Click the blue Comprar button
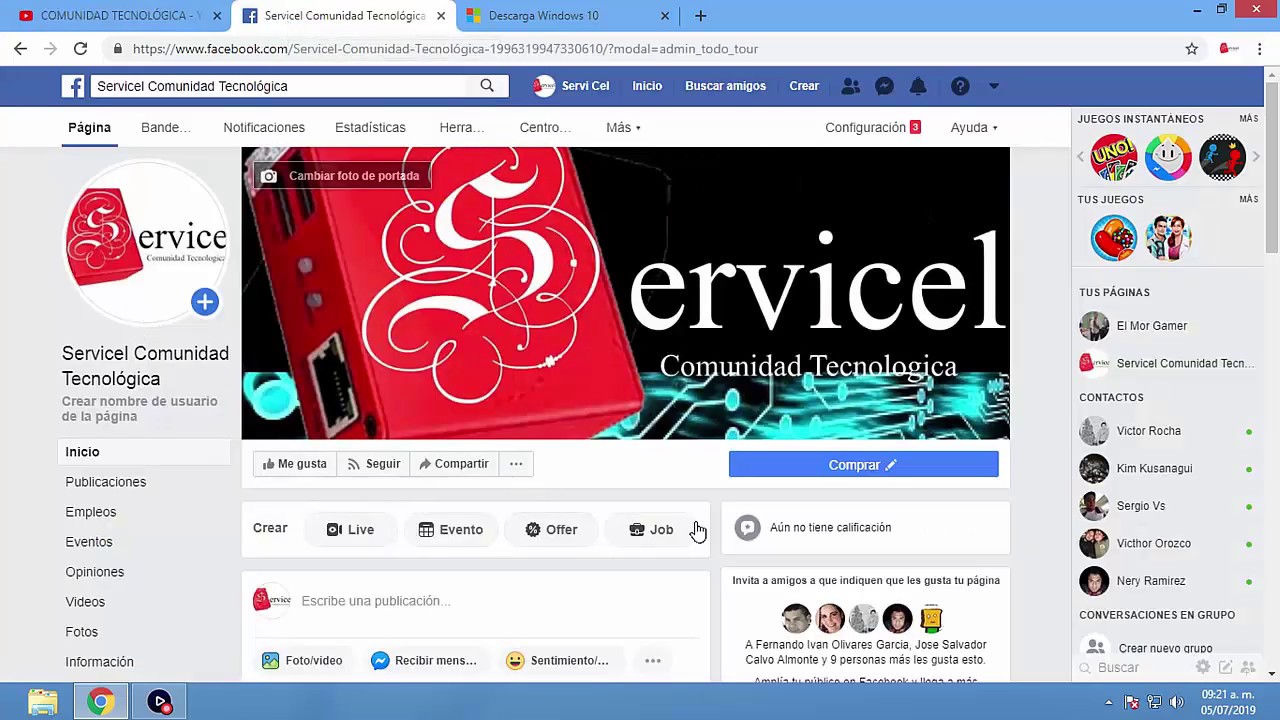This screenshot has width=1280, height=720. point(863,465)
